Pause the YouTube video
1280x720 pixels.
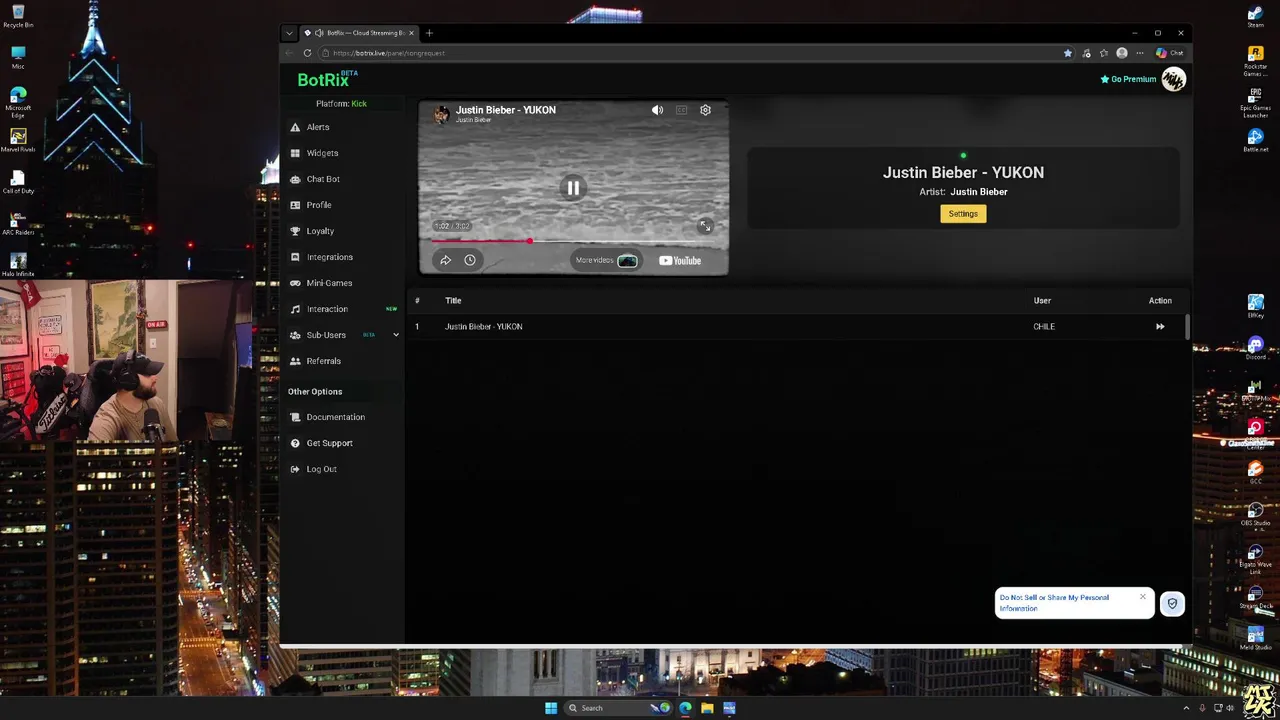tap(573, 188)
